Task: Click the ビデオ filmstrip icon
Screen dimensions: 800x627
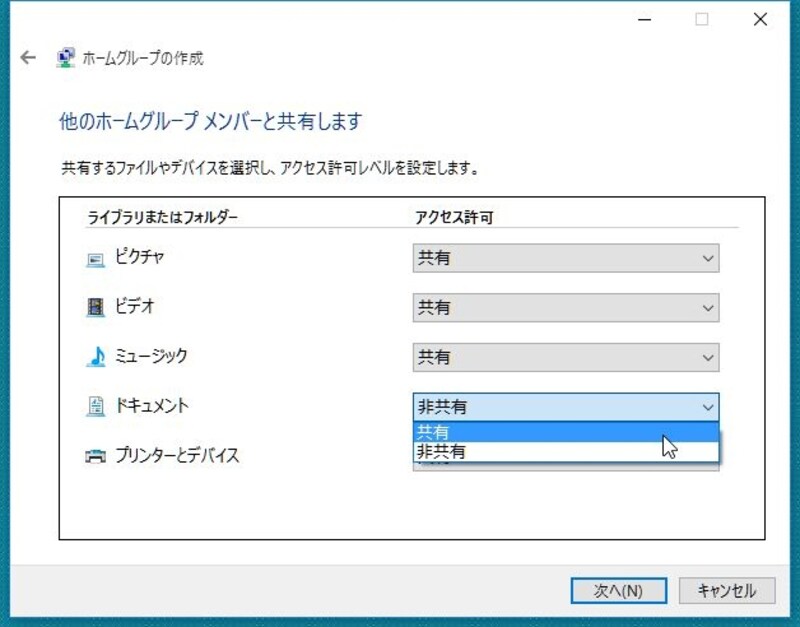Action: (x=95, y=308)
